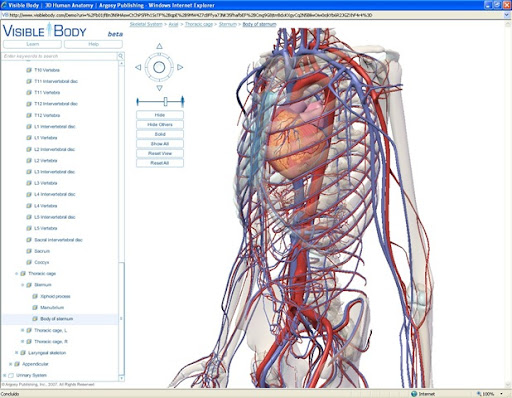Collapse the Sternum tree node
The image size is (512, 398).
pyautogui.click(x=22, y=285)
